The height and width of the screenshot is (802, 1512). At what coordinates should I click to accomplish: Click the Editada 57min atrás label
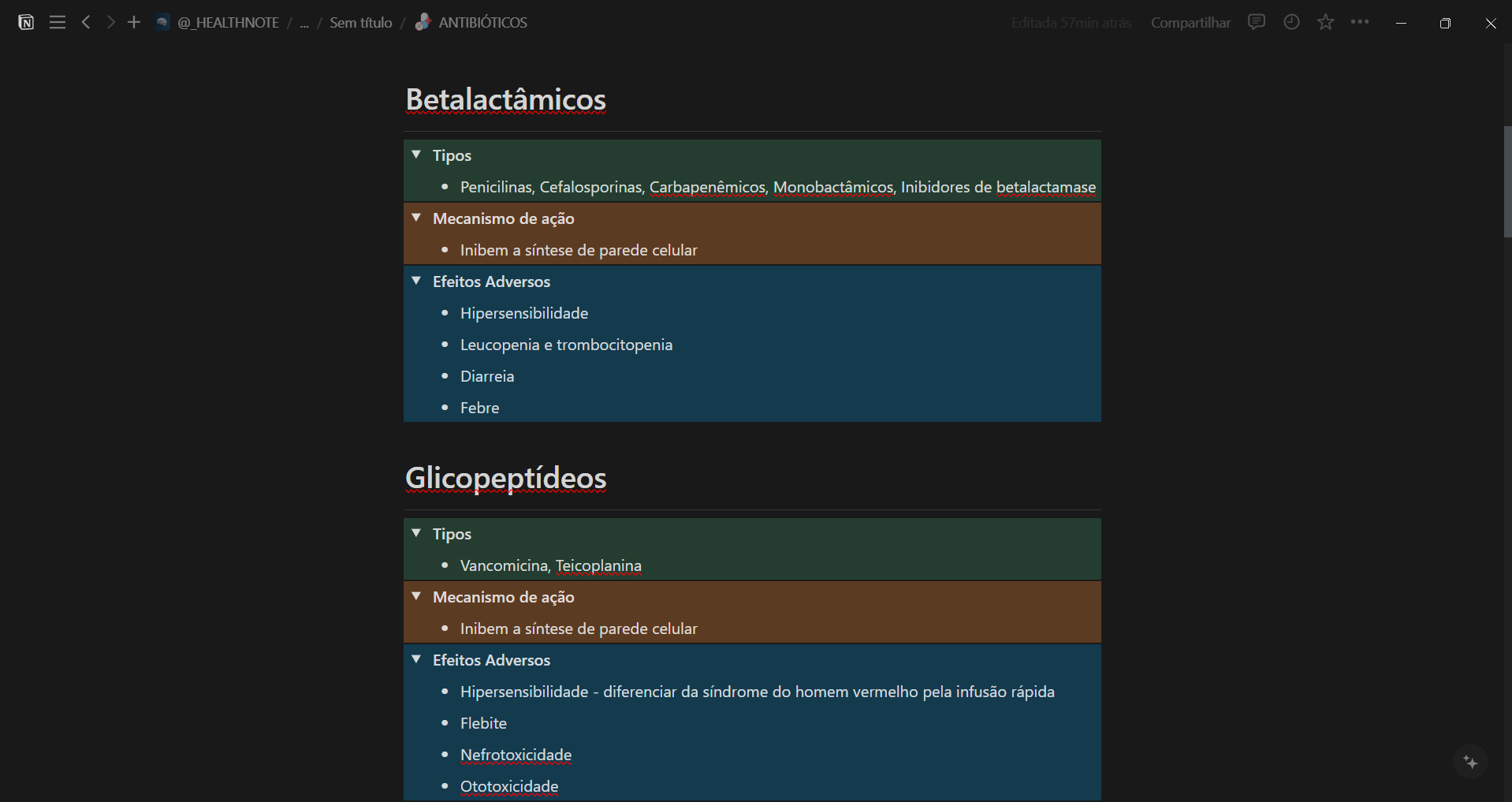[x=1071, y=23]
